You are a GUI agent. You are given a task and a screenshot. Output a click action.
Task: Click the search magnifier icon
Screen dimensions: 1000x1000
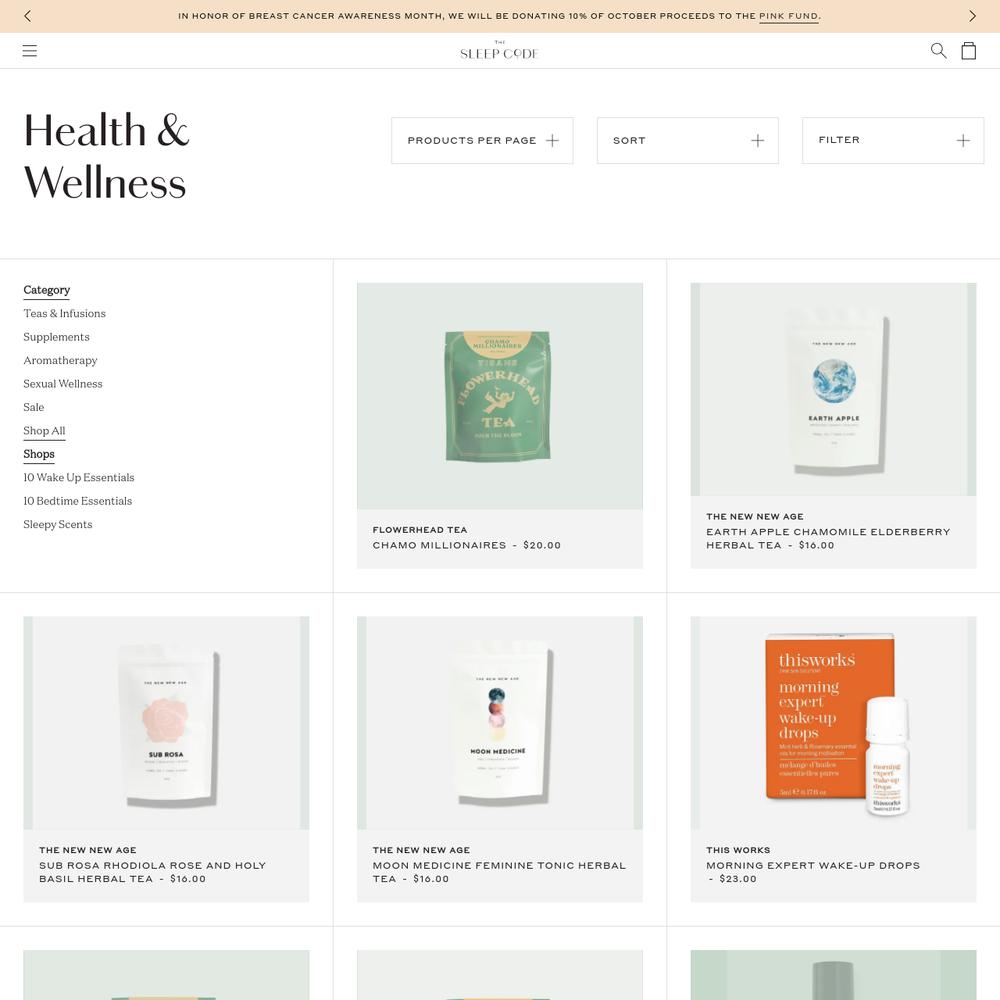pos(938,50)
